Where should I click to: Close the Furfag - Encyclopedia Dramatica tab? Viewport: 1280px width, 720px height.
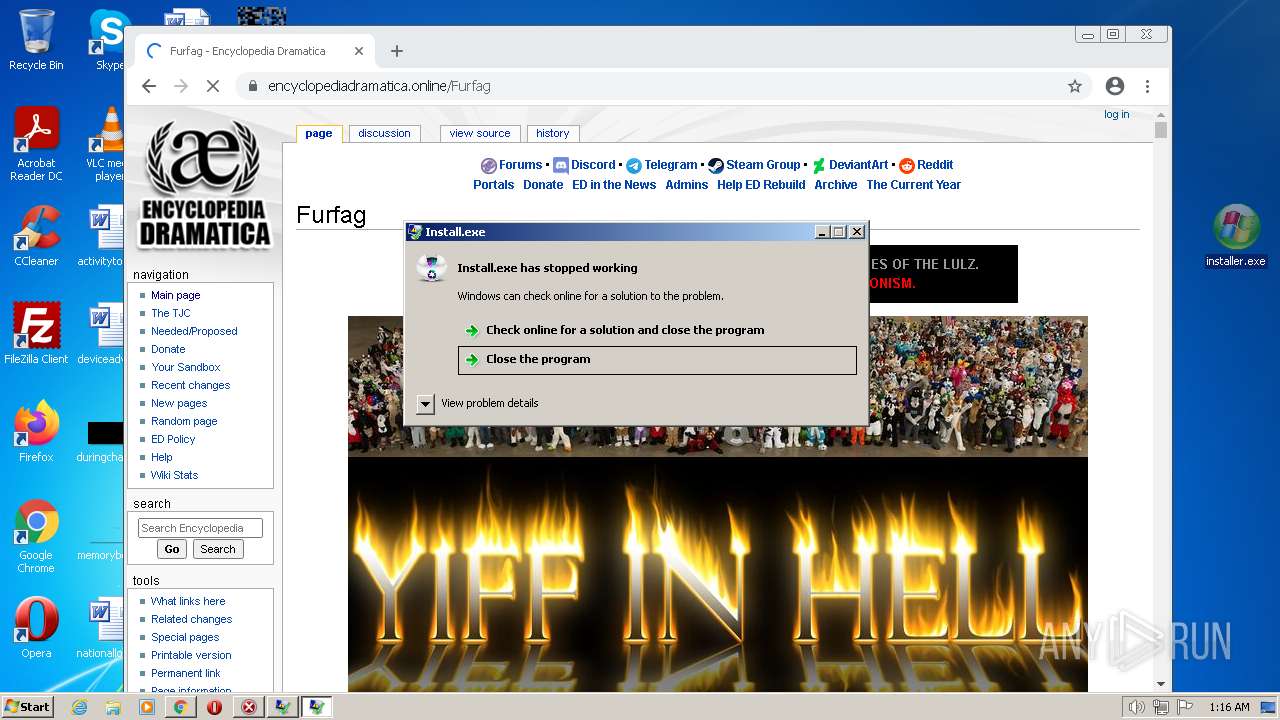point(359,51)
